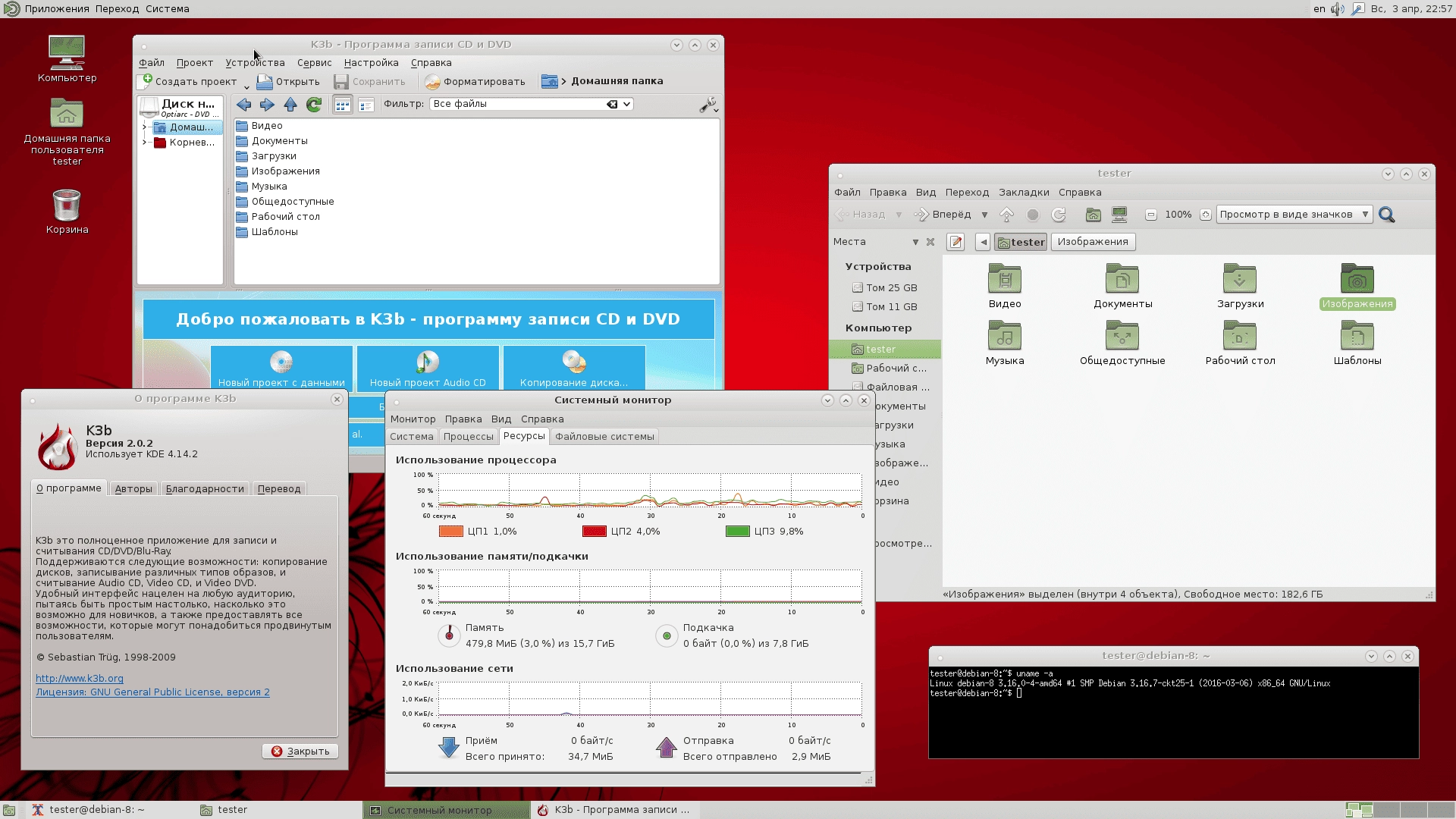Select the Изображения folder in K3b file list
Viewport: 1456px width, 819px height.
(x=278, y=171)
